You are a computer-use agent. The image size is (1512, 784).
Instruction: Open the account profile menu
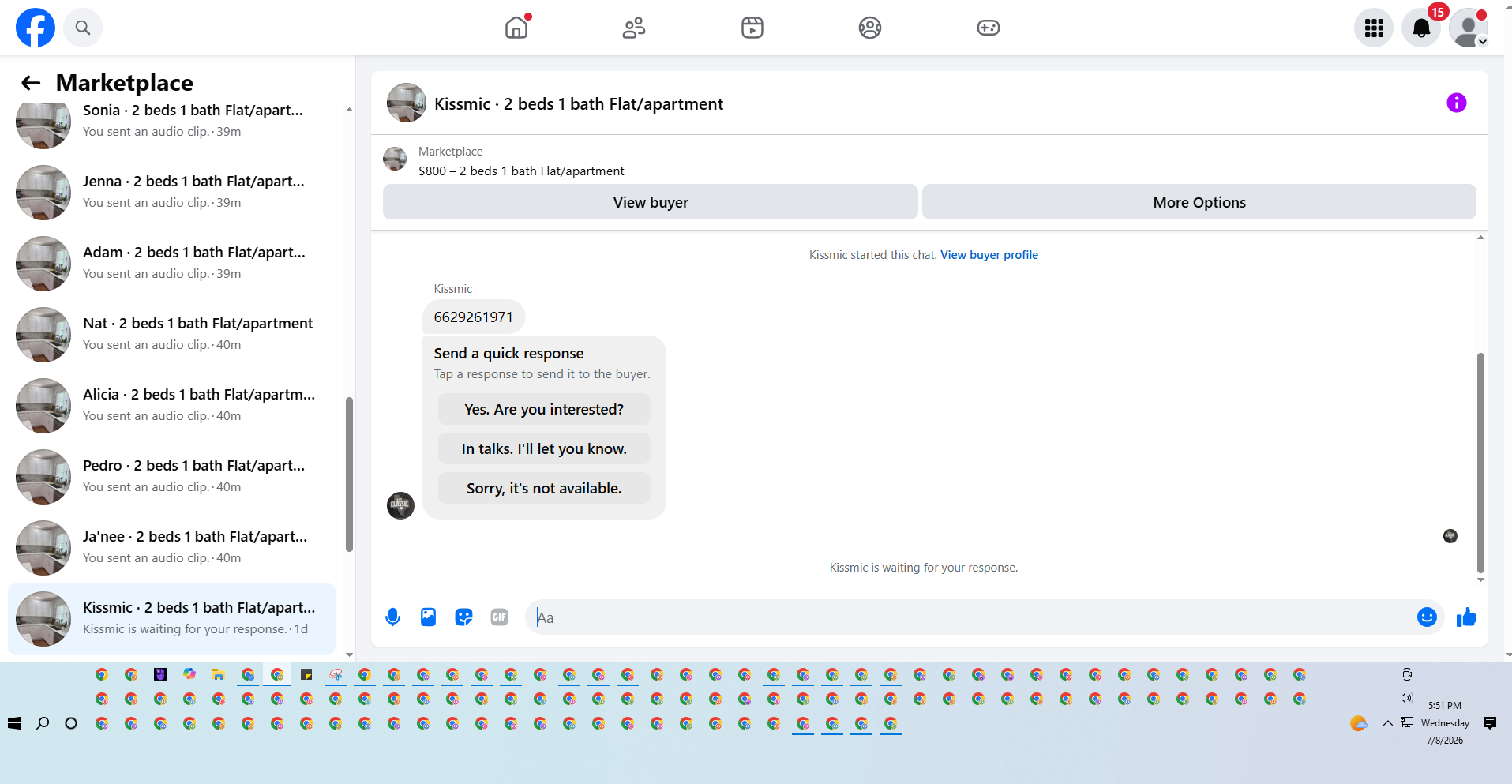point(1469,28)
